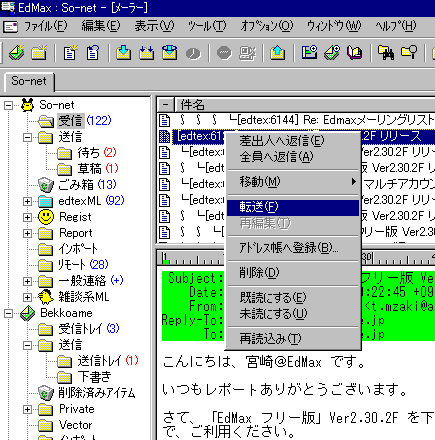Image resolution: width=435 pixels, height=440 pixels.
Task: Click the blue up-arrow send toolbar icon
Action: (x=278, y=53)
